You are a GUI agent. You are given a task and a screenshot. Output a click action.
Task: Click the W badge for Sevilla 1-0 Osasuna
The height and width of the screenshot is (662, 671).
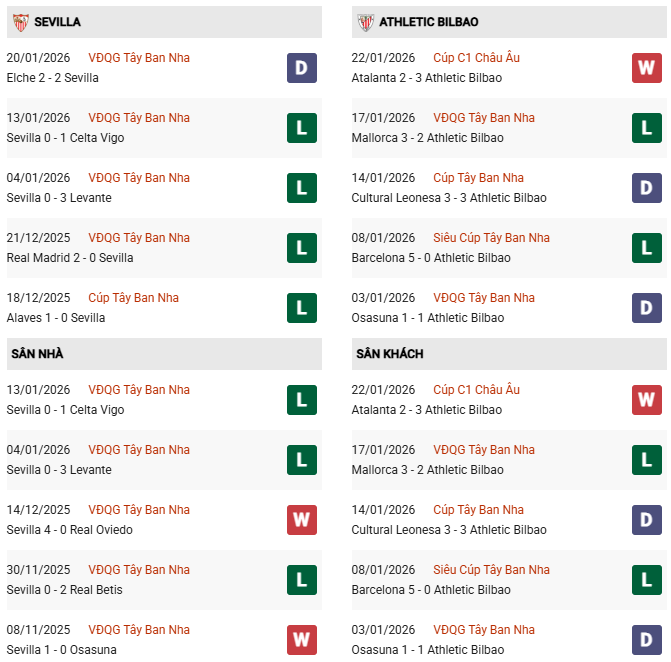click(301, 640)
